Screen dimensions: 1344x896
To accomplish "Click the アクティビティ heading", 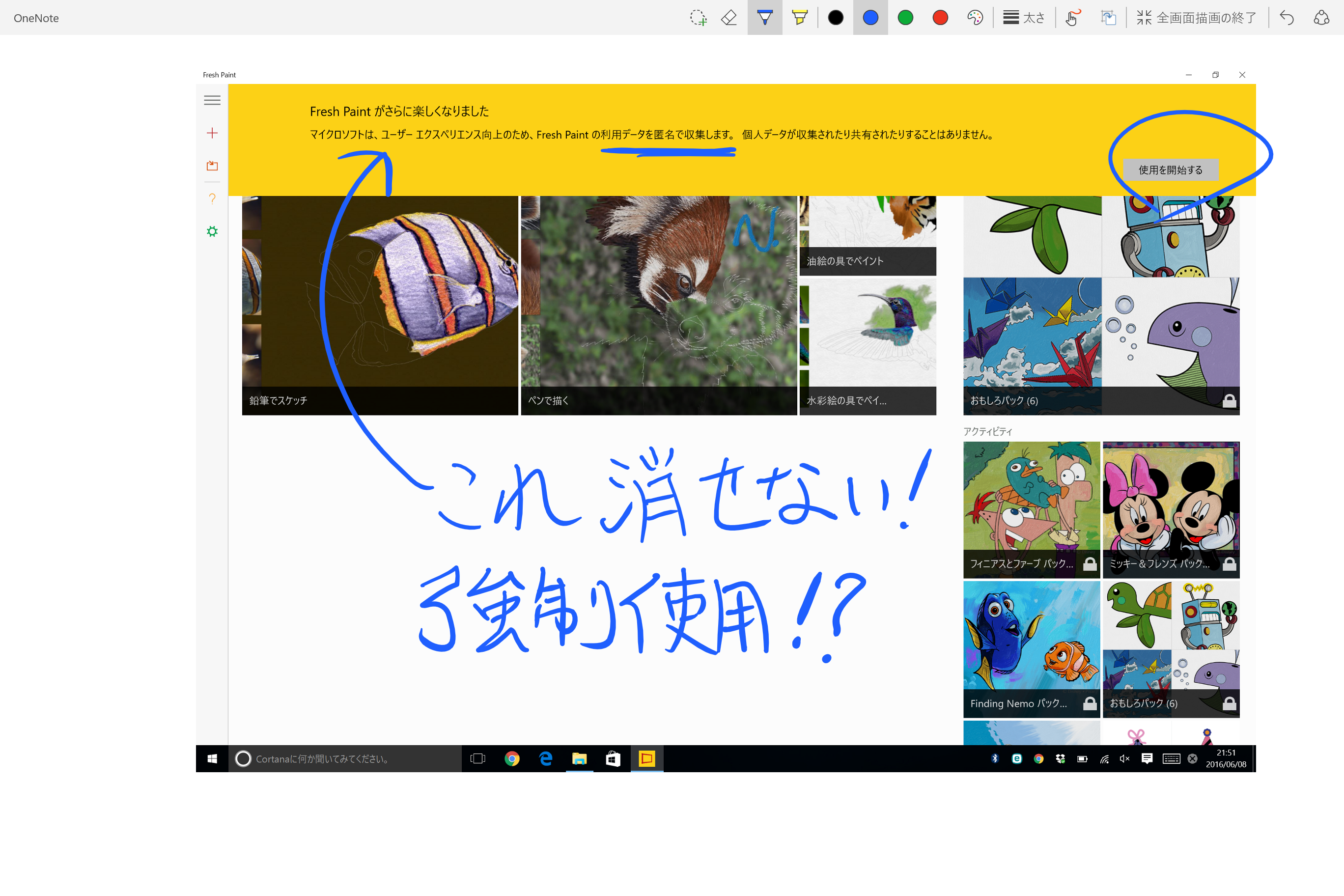I will 987,431.
